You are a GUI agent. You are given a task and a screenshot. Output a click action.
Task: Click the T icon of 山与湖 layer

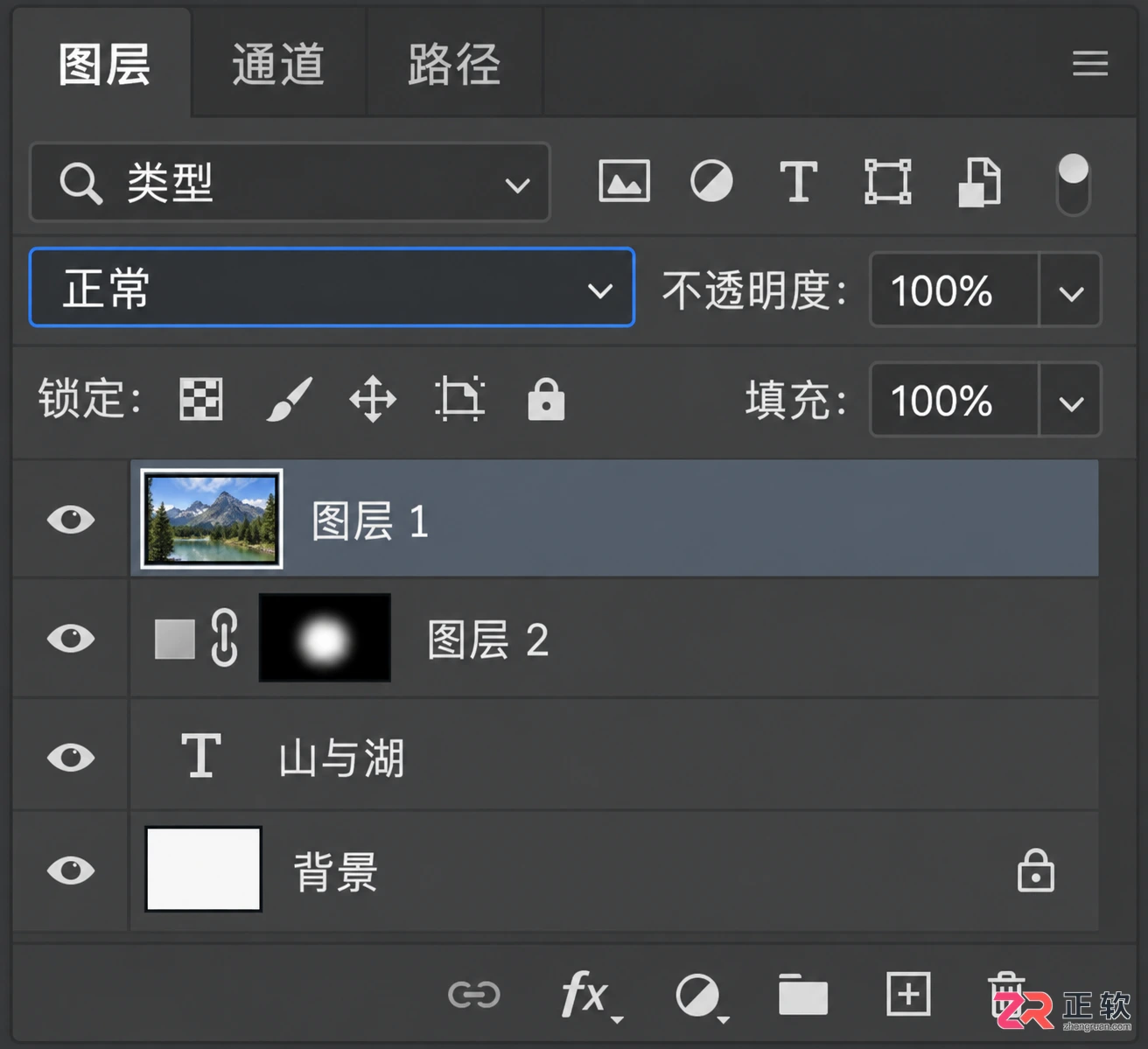[x=201, y=756]
